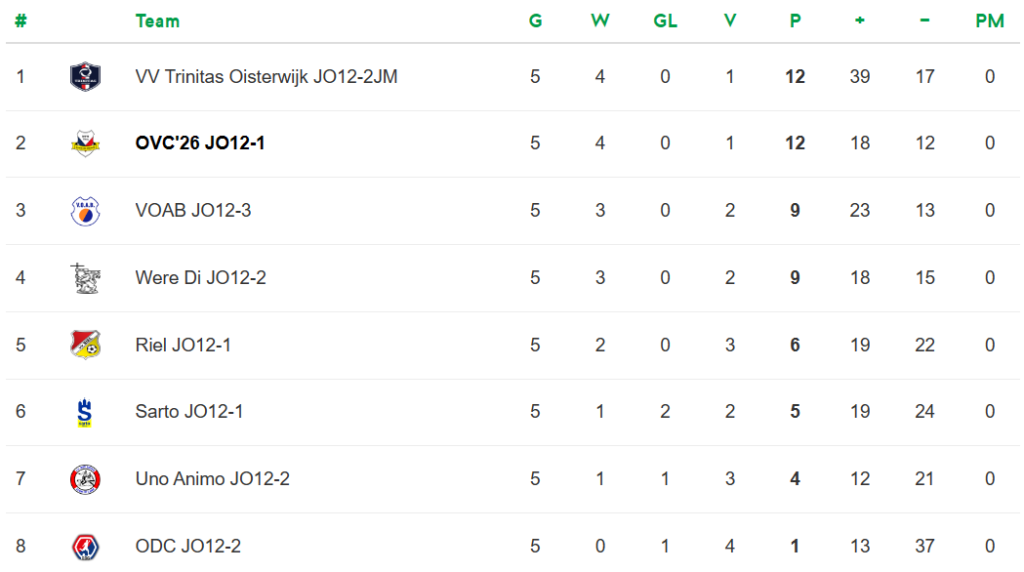Click the OVC'26 club logo
The image size is (1024, 572).
[85, 144]
